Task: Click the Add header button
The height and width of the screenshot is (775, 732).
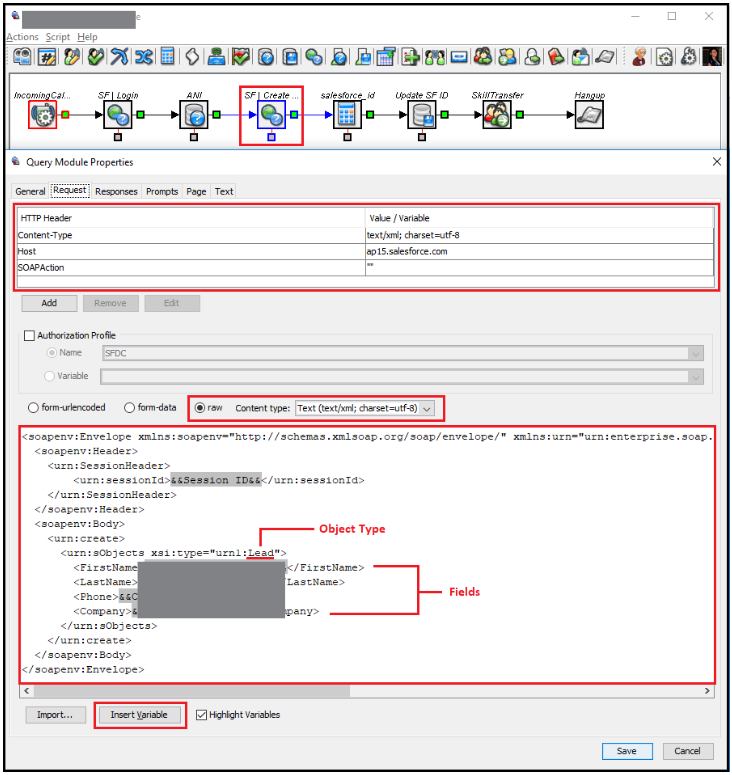Action: [49, 303]
